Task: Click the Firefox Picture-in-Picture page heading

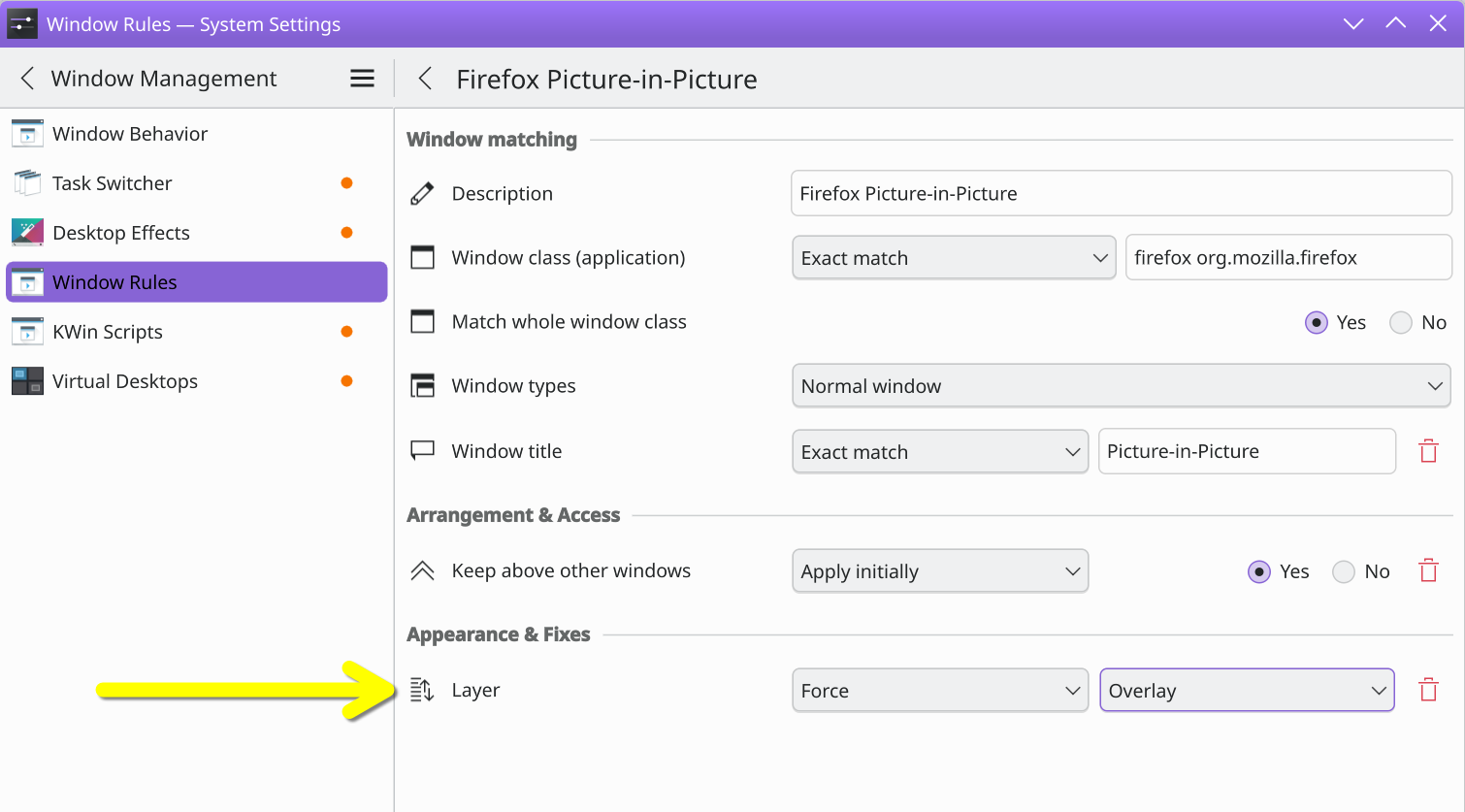Action: click(606, 80)
